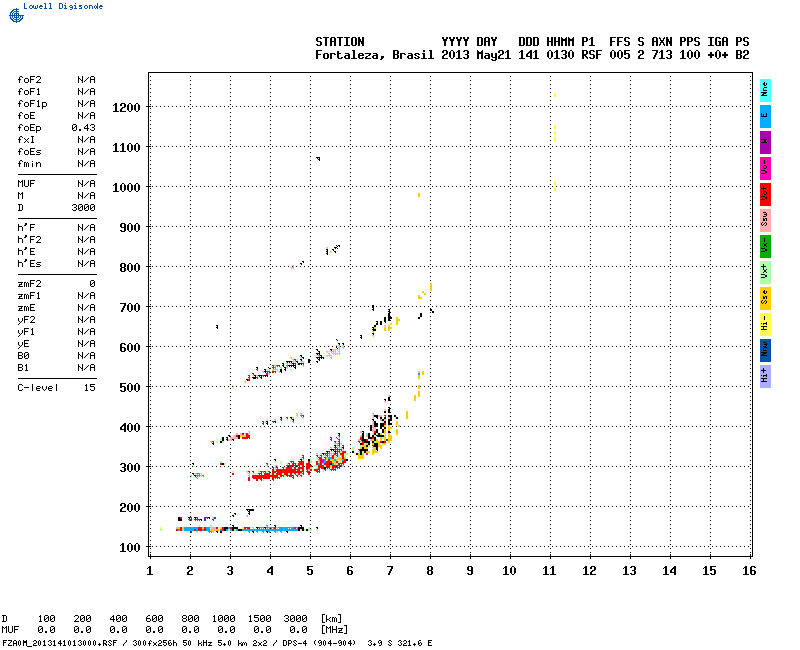Click the 1200 km height axis label
This screenshot has height=650, width=800.
pos(126,108)
